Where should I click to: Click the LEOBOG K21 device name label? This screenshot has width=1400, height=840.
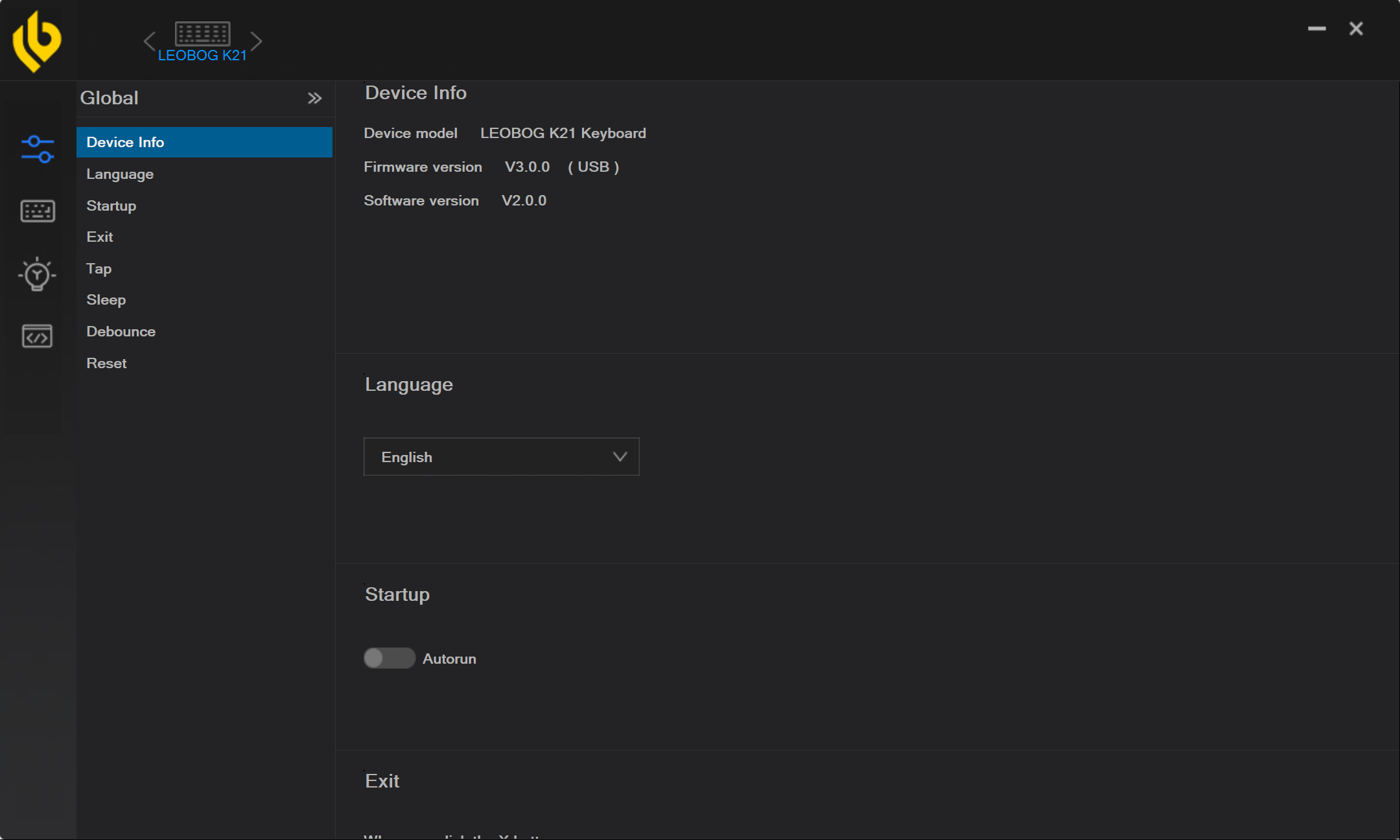click(202, 56)
